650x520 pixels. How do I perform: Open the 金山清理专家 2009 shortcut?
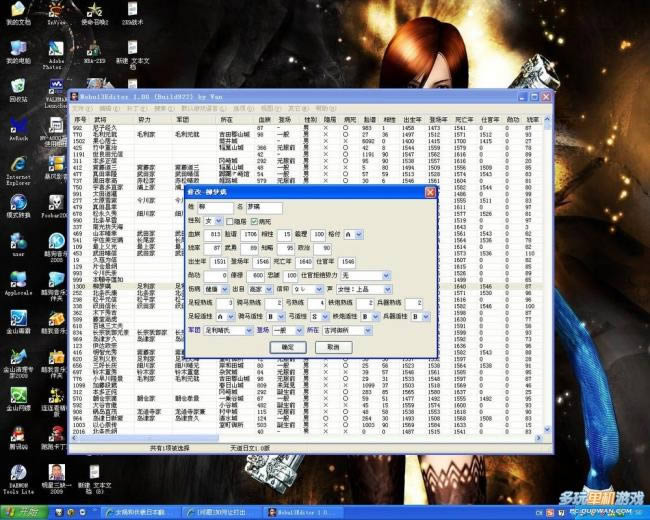tap(18, 364)
